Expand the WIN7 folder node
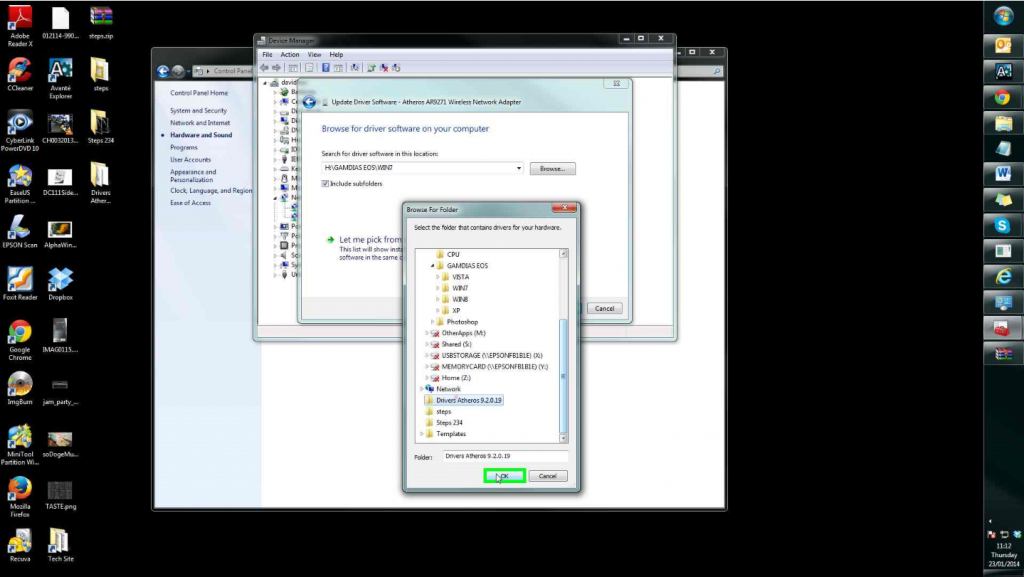 pyautogui.click(x=438, y=288)
